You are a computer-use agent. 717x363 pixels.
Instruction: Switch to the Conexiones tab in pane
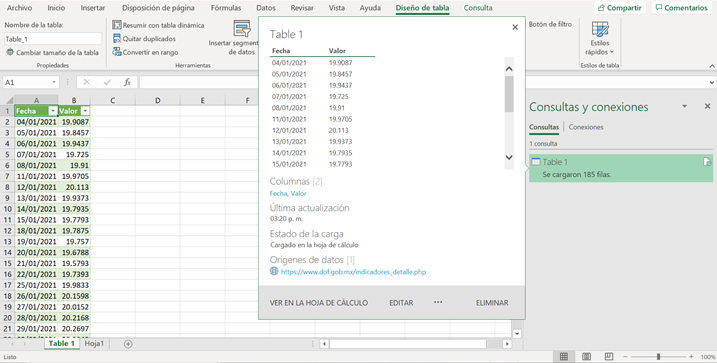pos(586,127)
